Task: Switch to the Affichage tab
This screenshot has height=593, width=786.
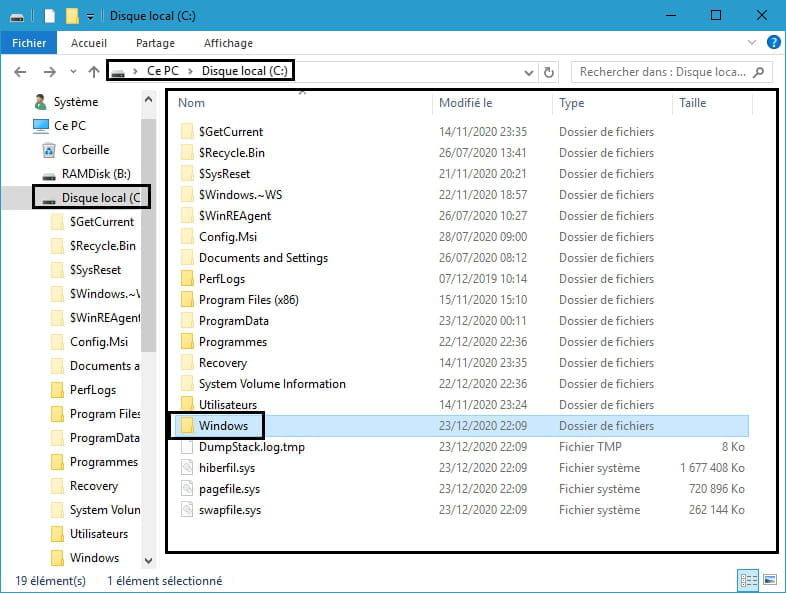Action: click(228, 43)
